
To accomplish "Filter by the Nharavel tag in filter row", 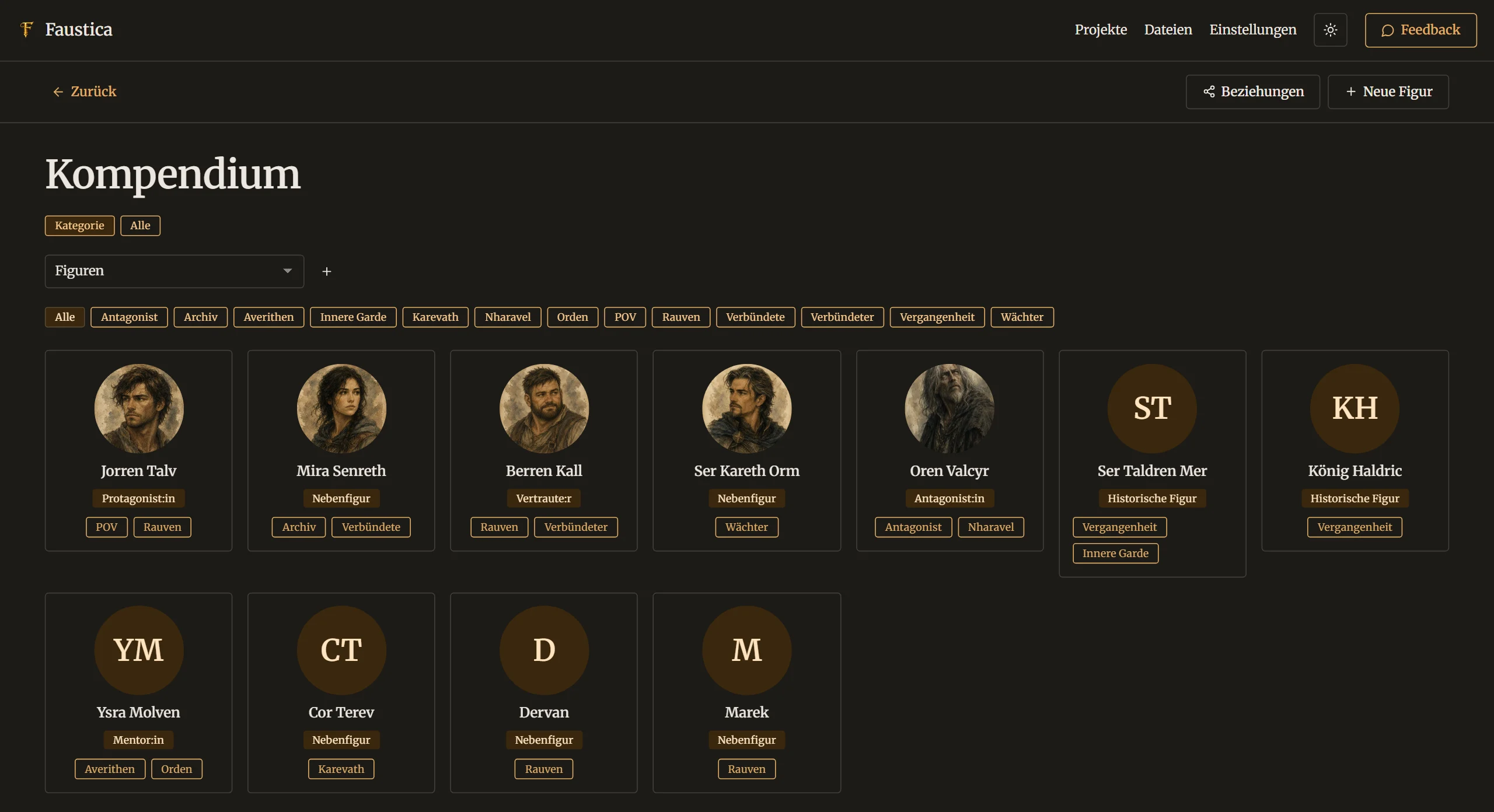I will (508, 317).
